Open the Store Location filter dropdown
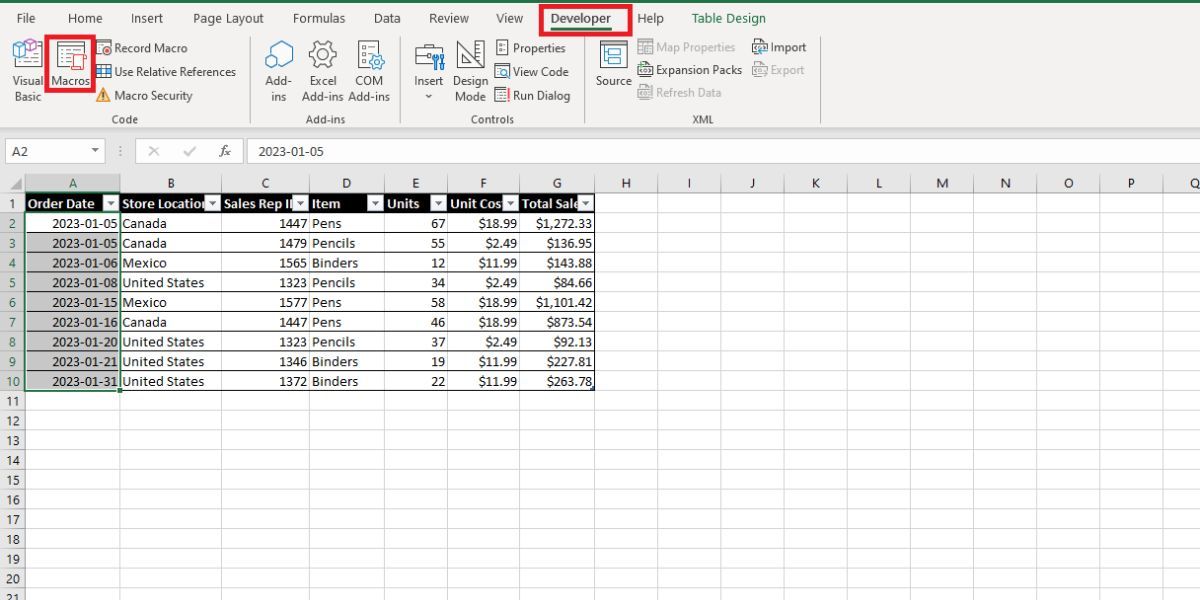This screenshot has width=1200, height=600. click(212, 203)
